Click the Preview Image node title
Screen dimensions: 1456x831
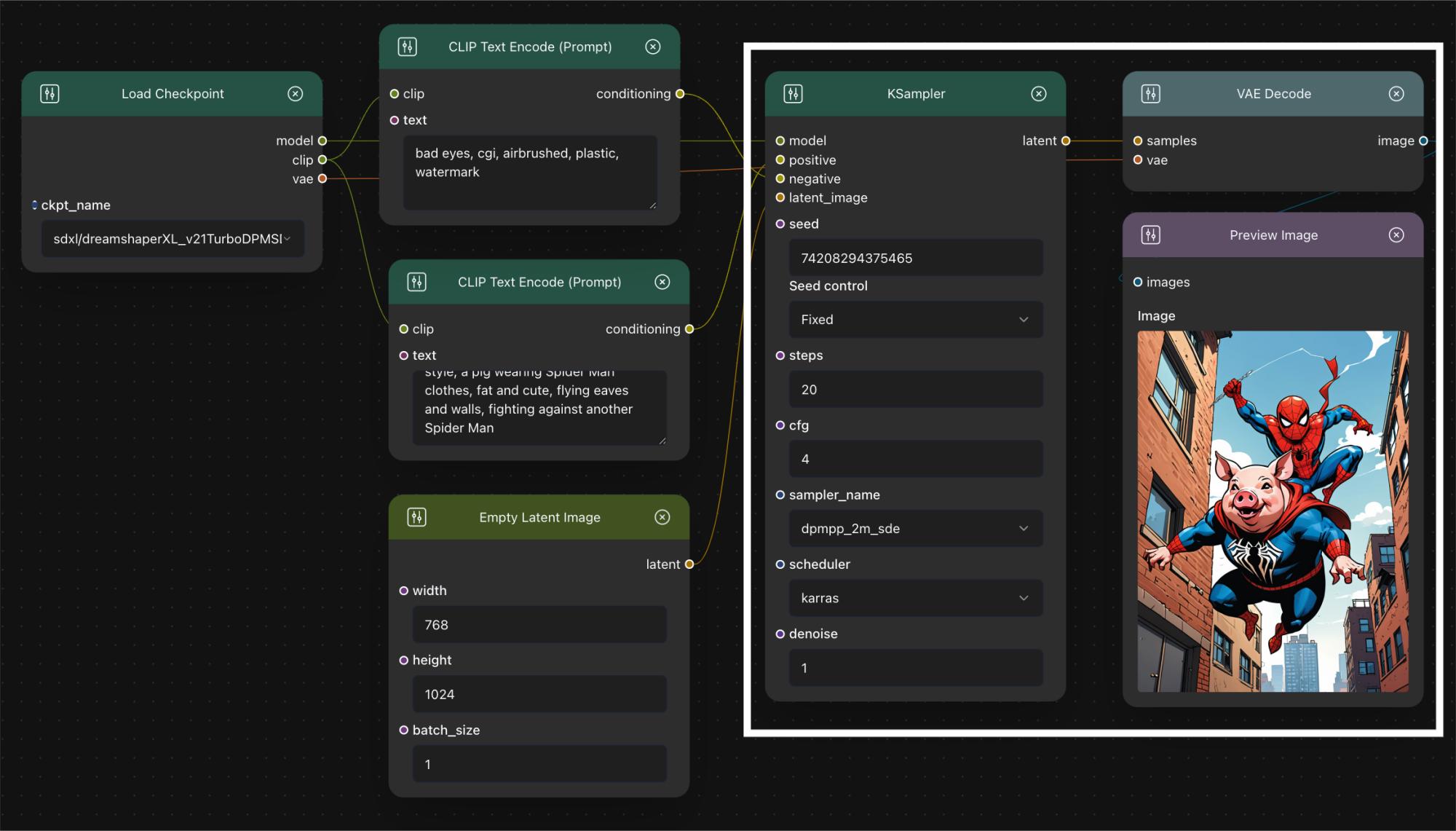[1273, 235]
